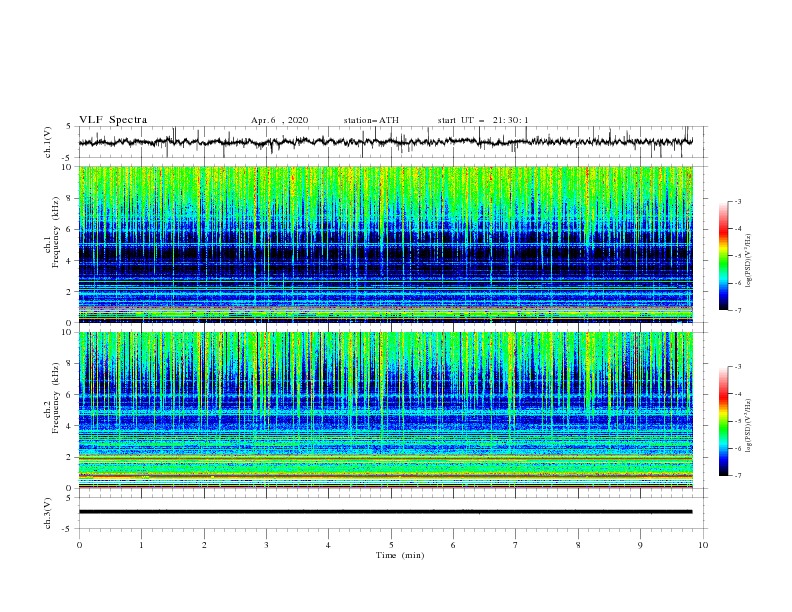Image resolution: width=792 pixels, height=612 pixels.
Task: Click inside the ch.1 spectrogram panel
Action: point(385,244)
